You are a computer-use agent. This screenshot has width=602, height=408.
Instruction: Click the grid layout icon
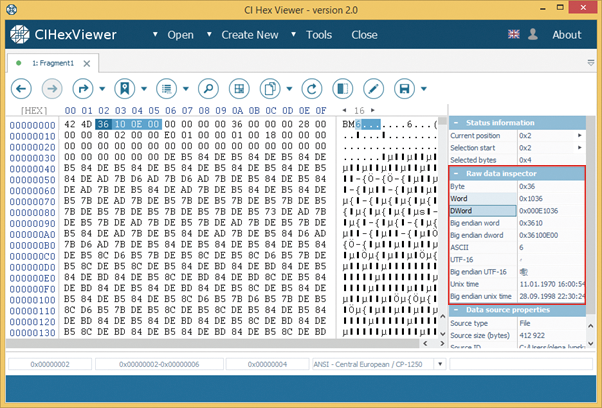[239, 89]
